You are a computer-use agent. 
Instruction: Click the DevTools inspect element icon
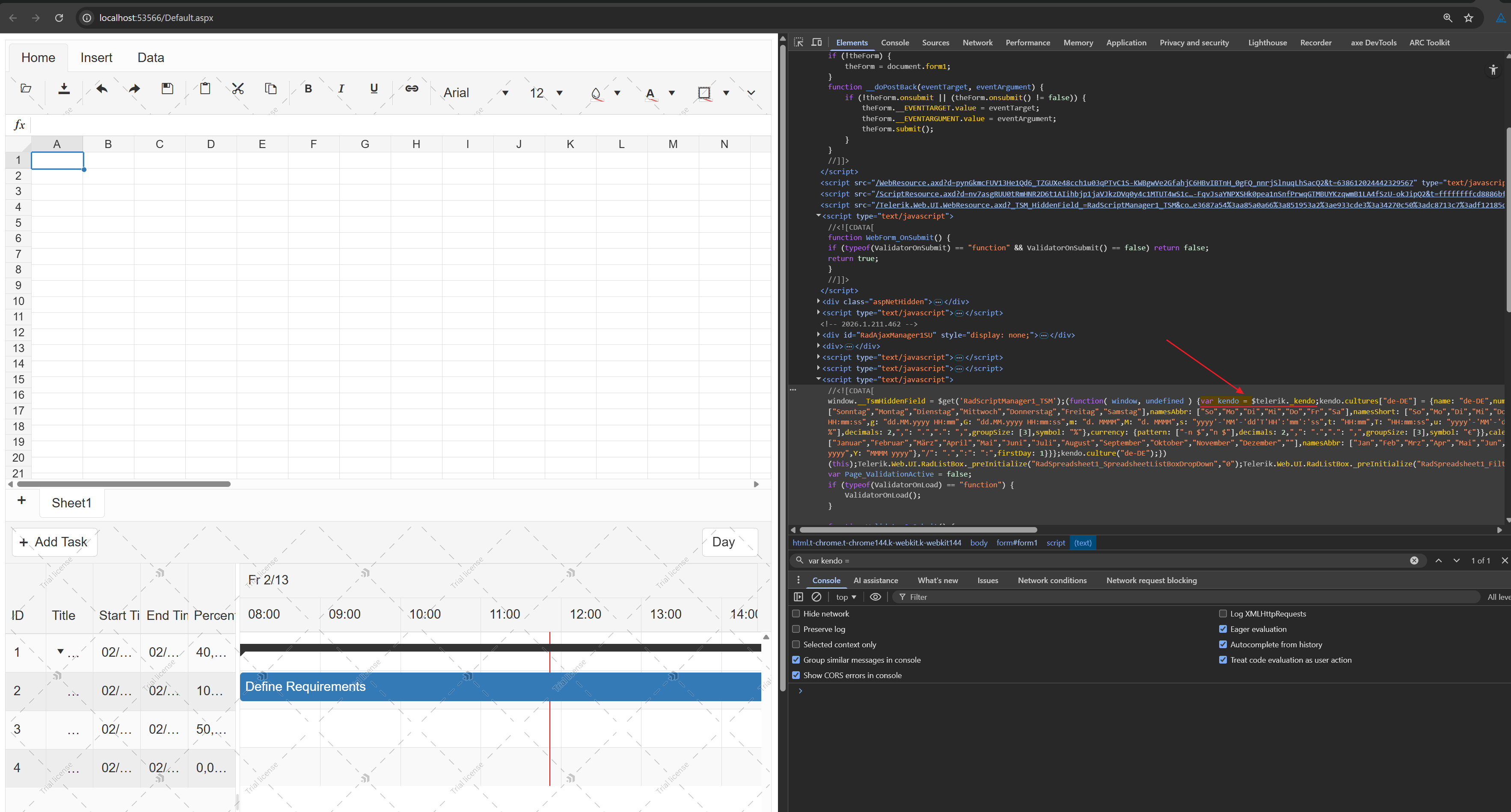[799, 42]
